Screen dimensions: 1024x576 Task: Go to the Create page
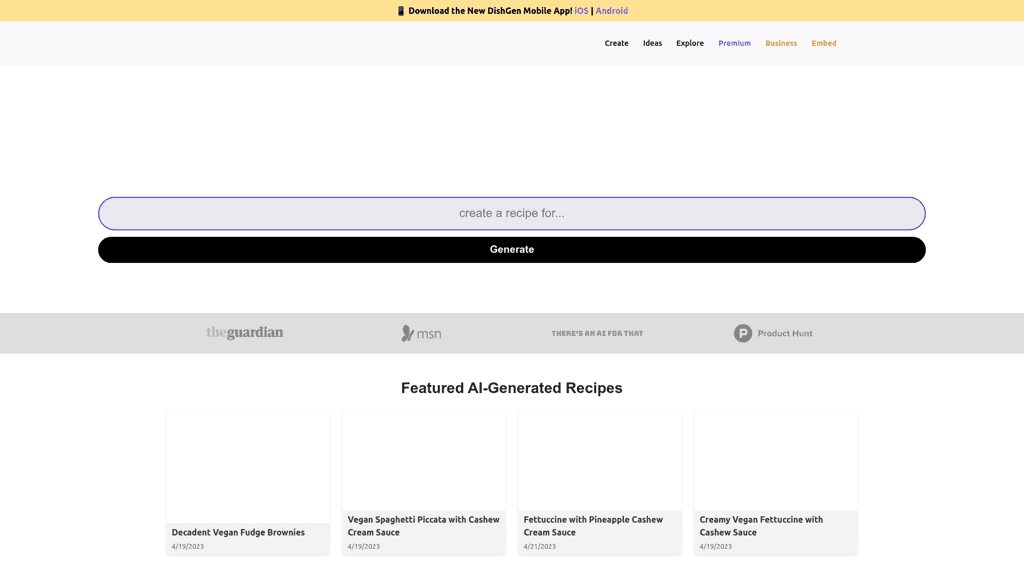coord(616,43)
